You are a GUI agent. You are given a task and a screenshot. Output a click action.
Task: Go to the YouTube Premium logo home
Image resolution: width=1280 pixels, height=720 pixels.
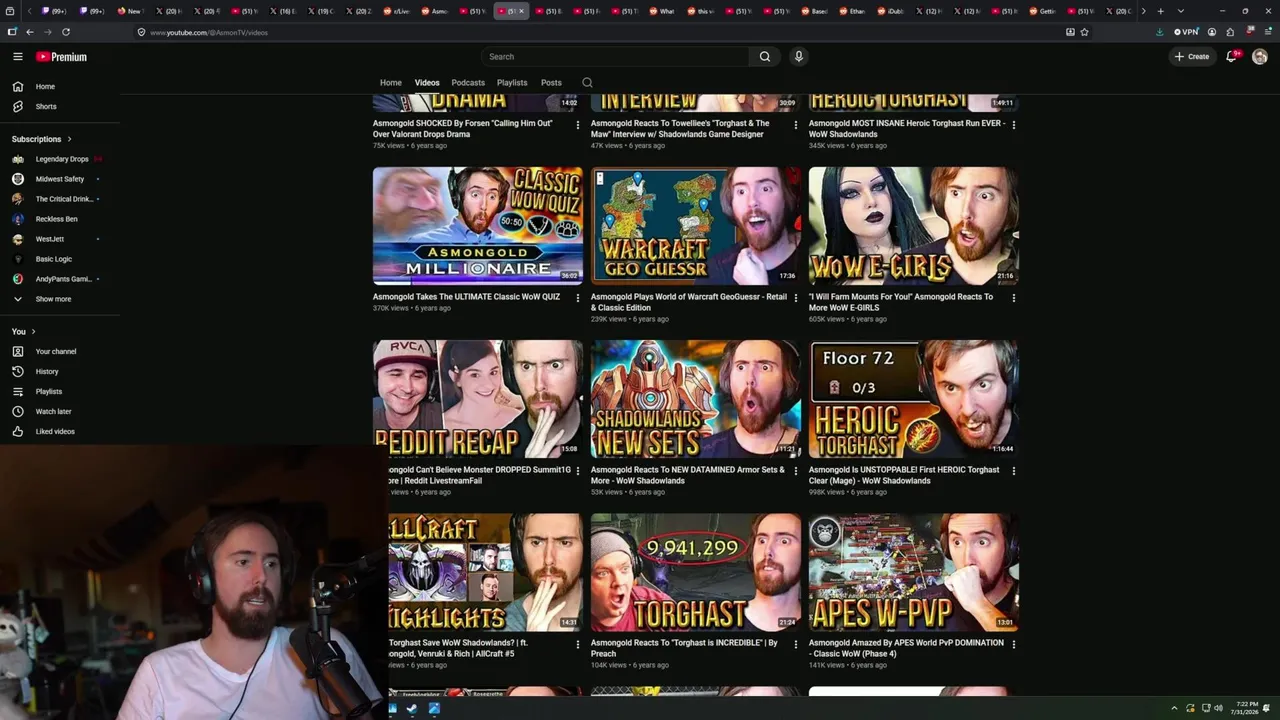point(61,57)
